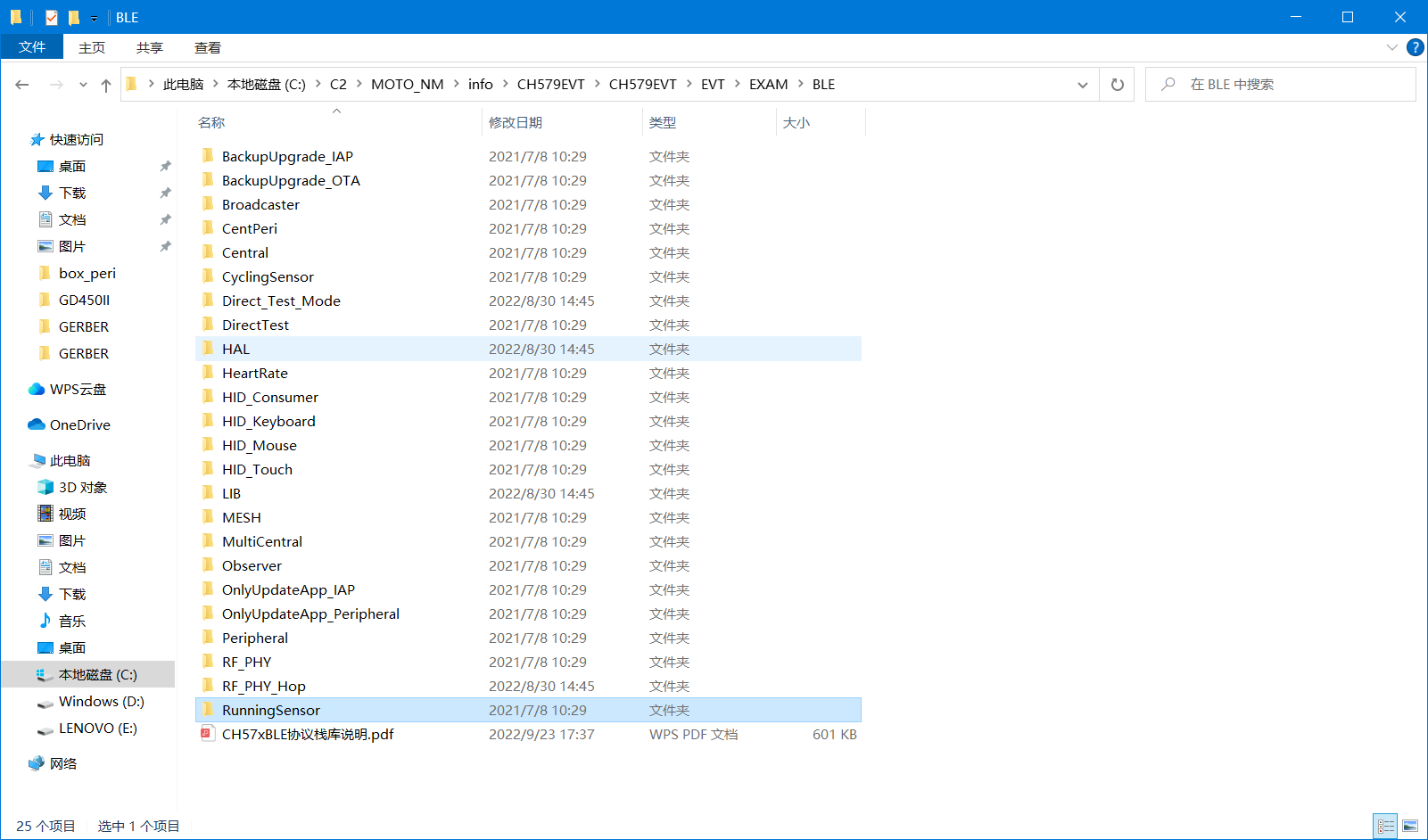Open pinned 文档 under Quick Access
Viewport: 1428px width, 840px height.
[72, 220]
